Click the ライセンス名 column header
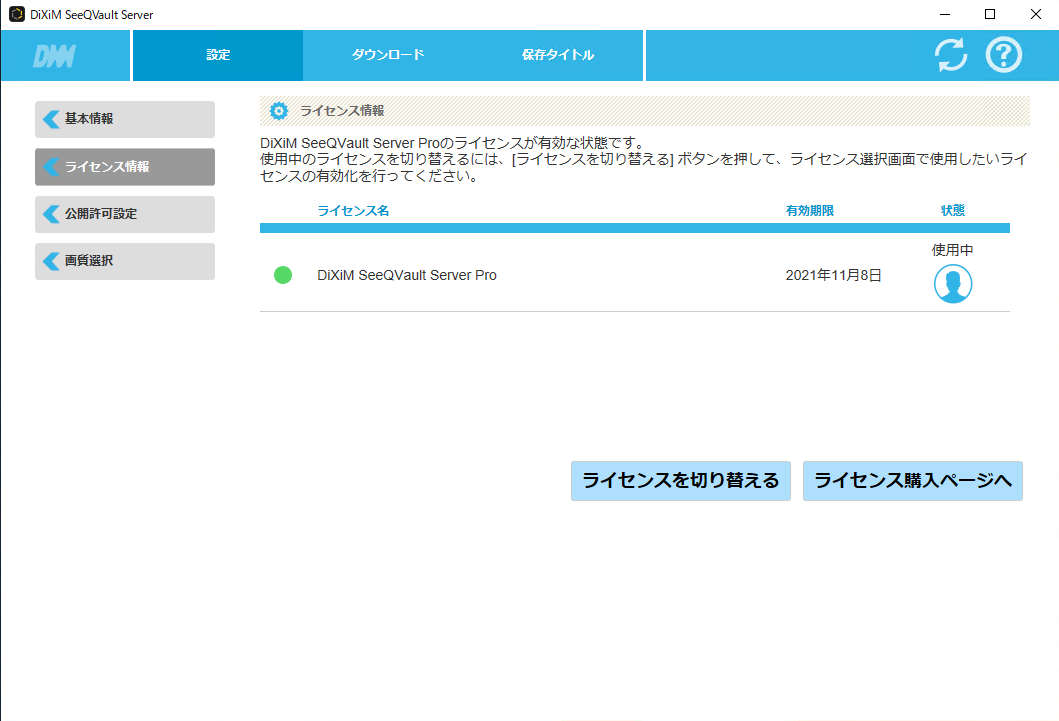Screen dimensions: 1059x721 (353, 211)
